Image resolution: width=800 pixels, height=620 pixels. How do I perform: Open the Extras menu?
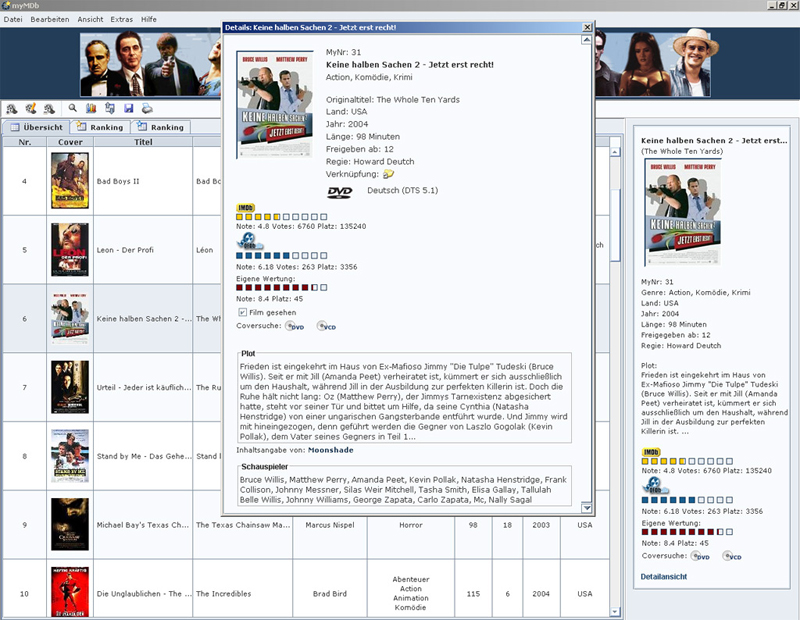tap(121, 19)
